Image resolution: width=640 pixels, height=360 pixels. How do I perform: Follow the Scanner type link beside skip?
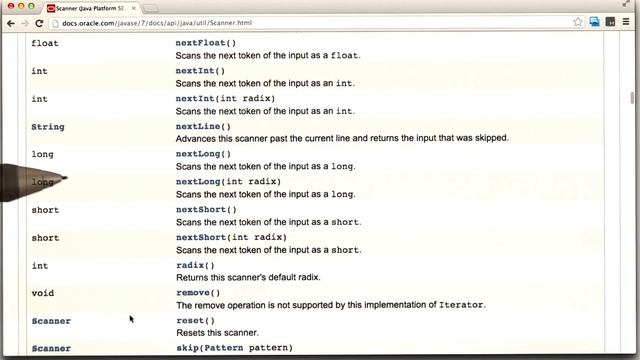[51, 348]
